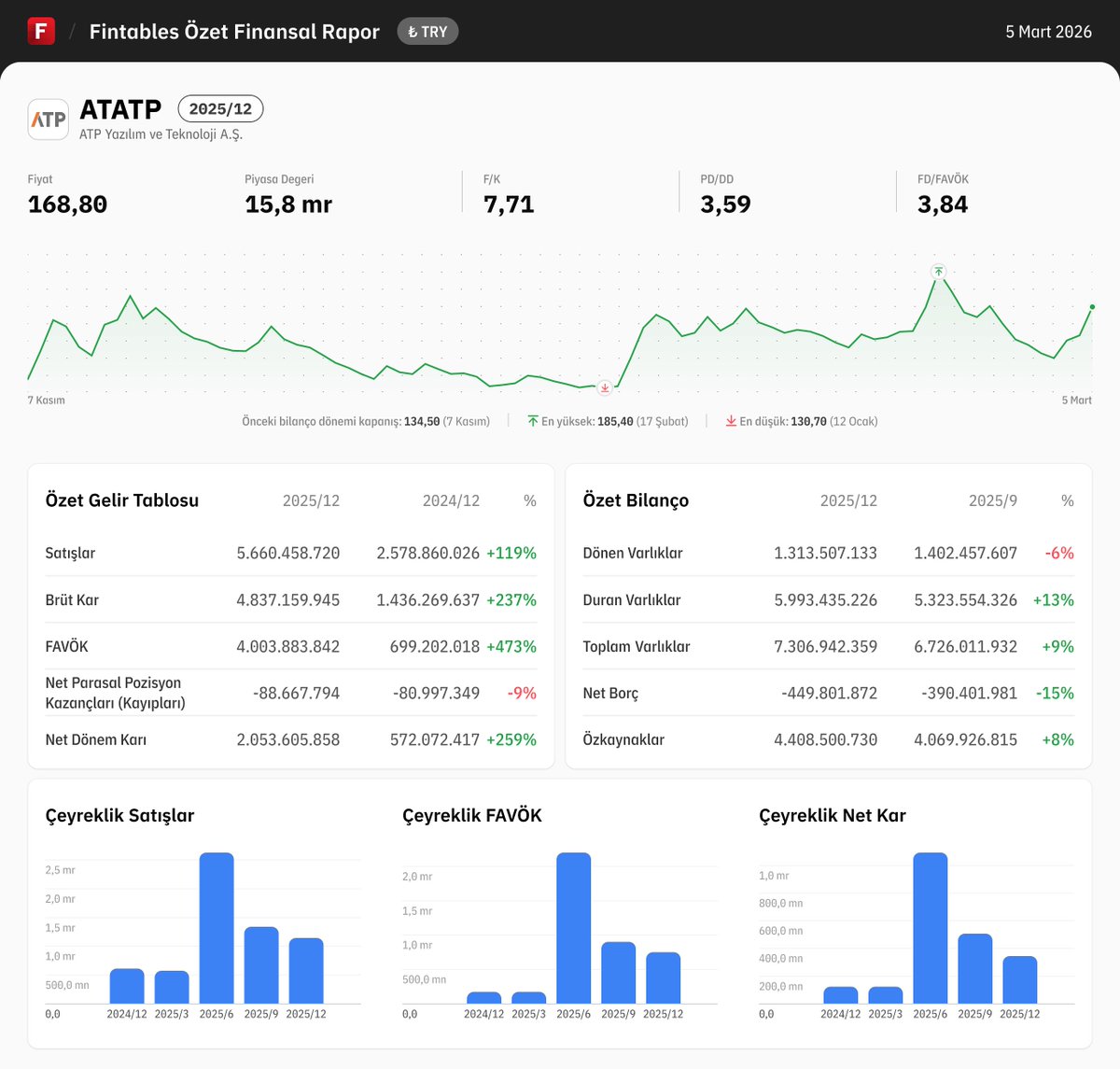1120x1069 pixels.
Task: Click Satışlar 2025/12 value 5.660.458.720
Action: [x=288, y=553]
